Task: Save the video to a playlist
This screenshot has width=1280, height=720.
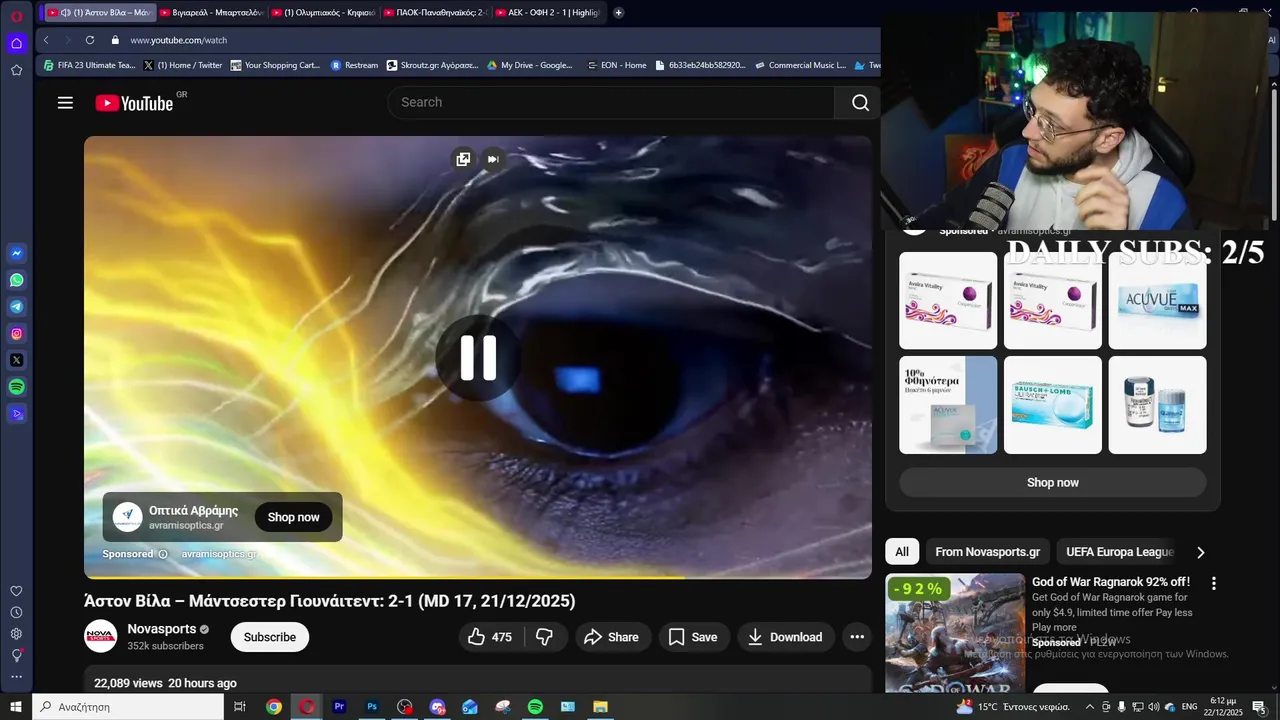Action: coord(693,637)
